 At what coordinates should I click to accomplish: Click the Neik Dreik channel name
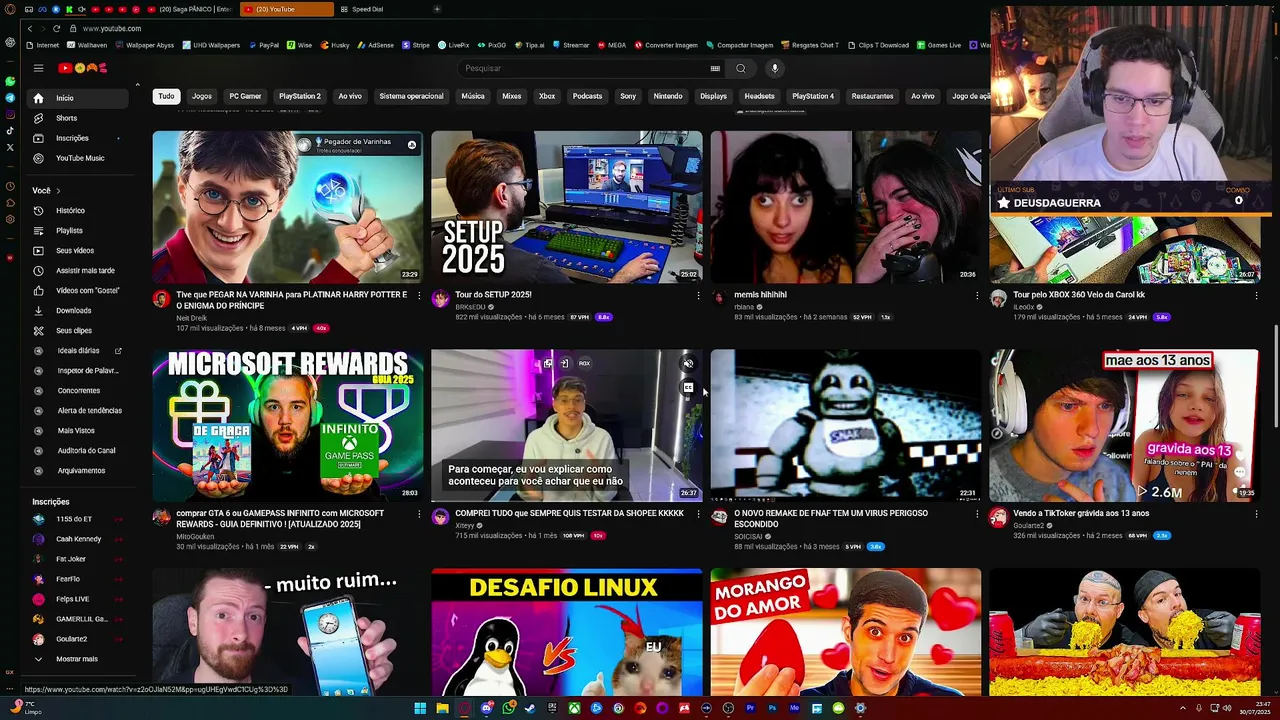pyautogui.click(x=191, y=318)
